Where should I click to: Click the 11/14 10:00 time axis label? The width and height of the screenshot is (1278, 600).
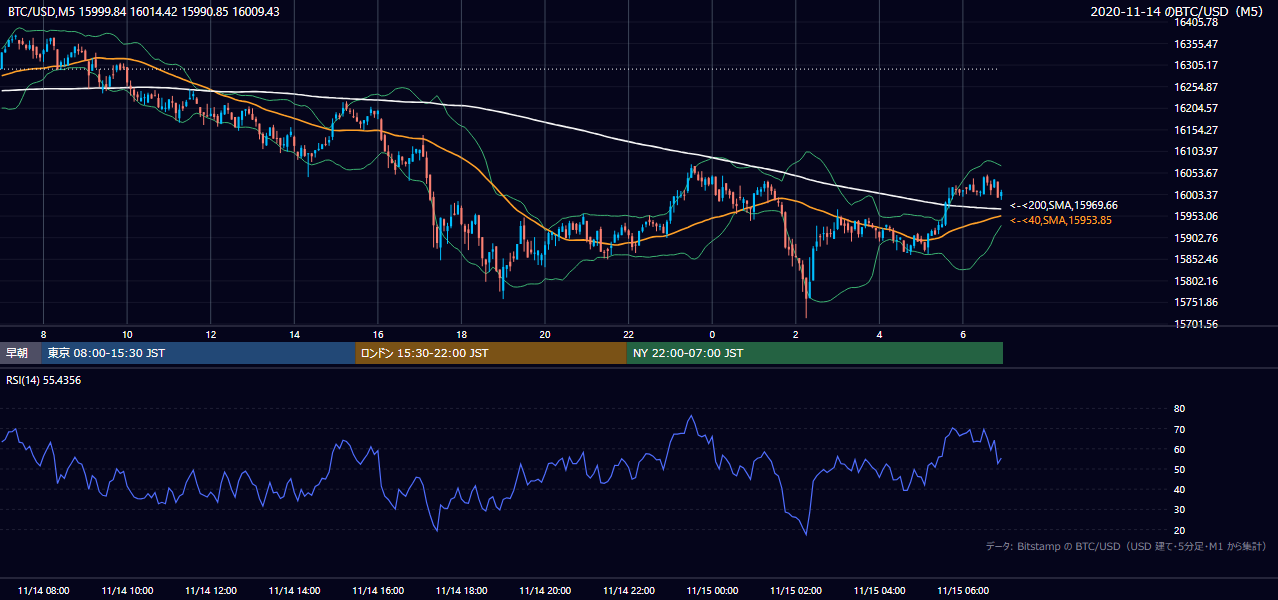click(127, 591)
